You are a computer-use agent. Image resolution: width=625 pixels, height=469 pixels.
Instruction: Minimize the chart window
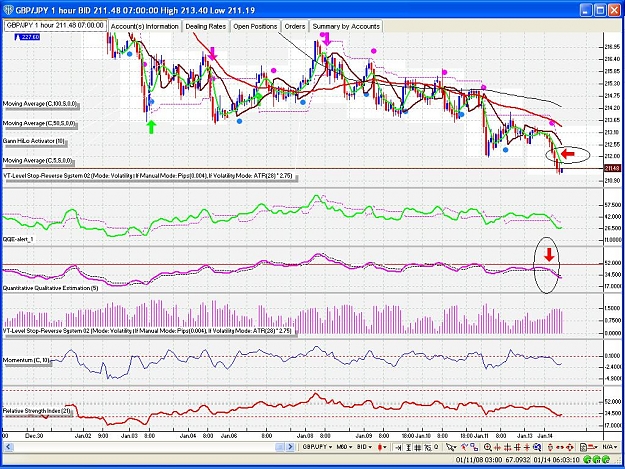coord(586,10)
